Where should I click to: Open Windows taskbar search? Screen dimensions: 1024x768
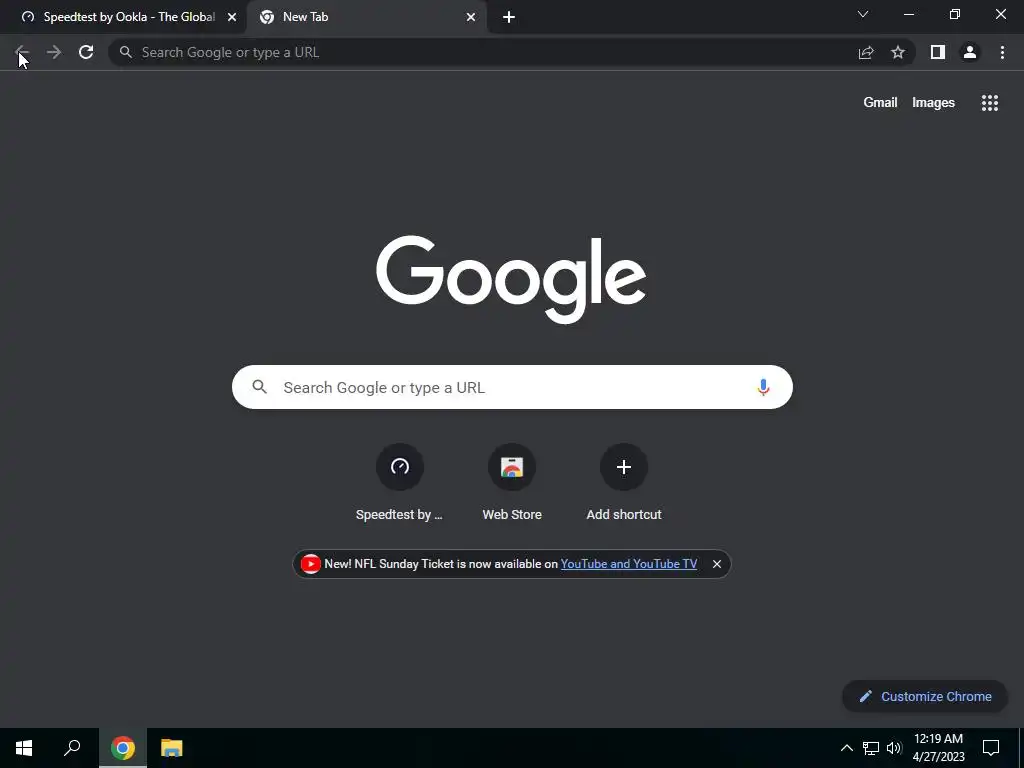coord(72,748)
